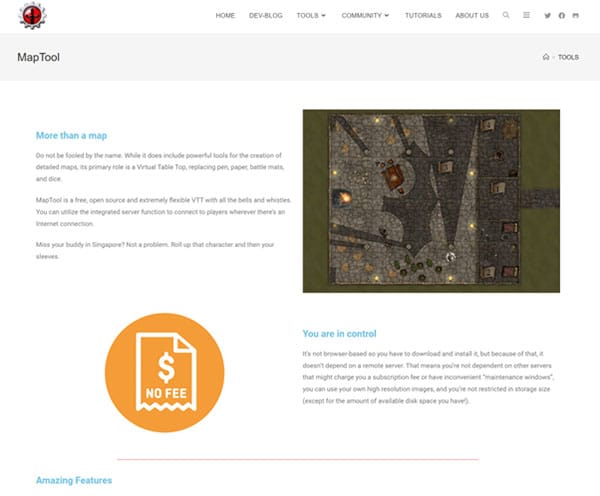Viewport: 600px width, 496px height.
Task: Click the MapTool page title
Action: (x=38, y=57)
